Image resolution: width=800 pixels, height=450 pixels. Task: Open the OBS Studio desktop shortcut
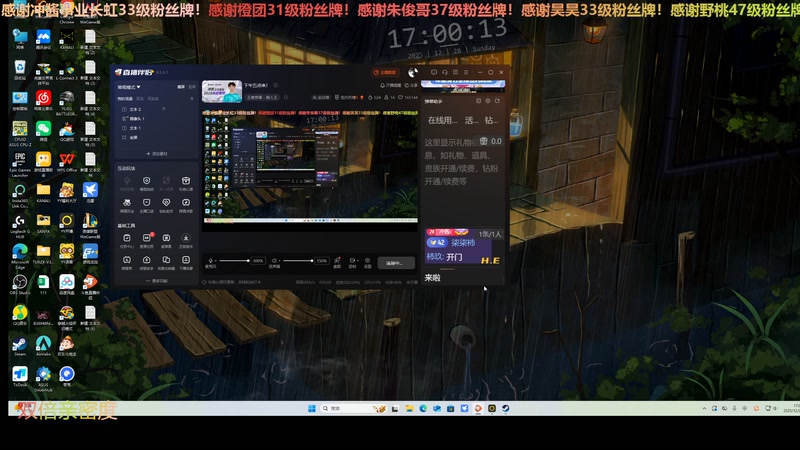pyautogui.click(x=19, y=284)
